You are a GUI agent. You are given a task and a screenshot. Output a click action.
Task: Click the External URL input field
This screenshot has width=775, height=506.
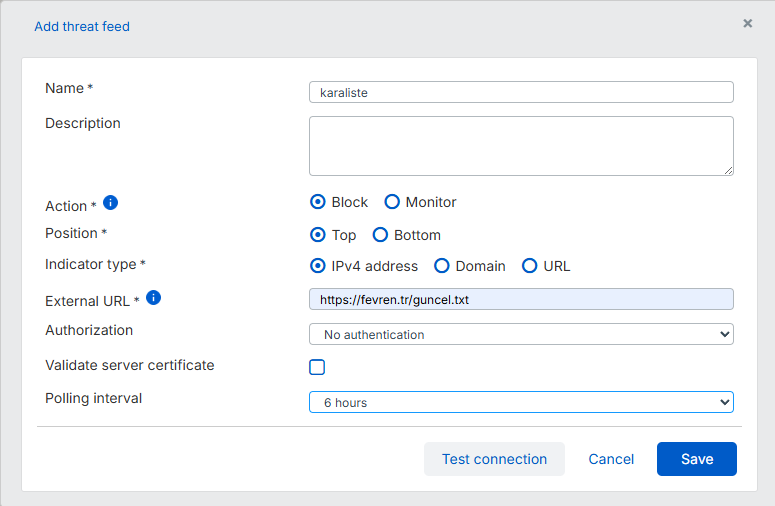pos(521,299)
